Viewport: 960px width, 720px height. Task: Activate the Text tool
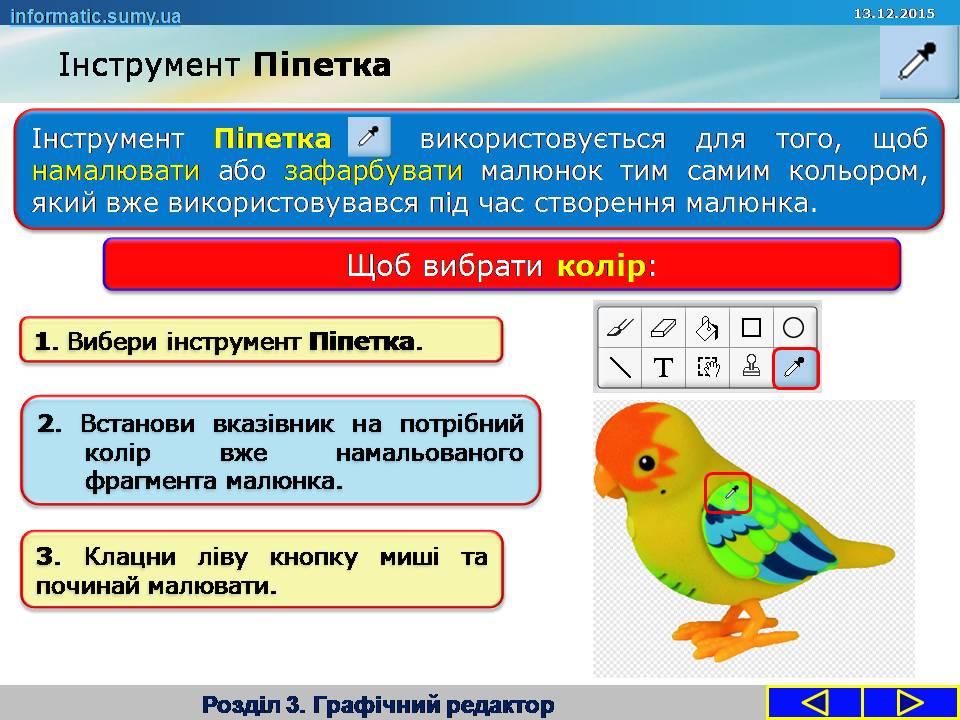click(x=663, y=368)
